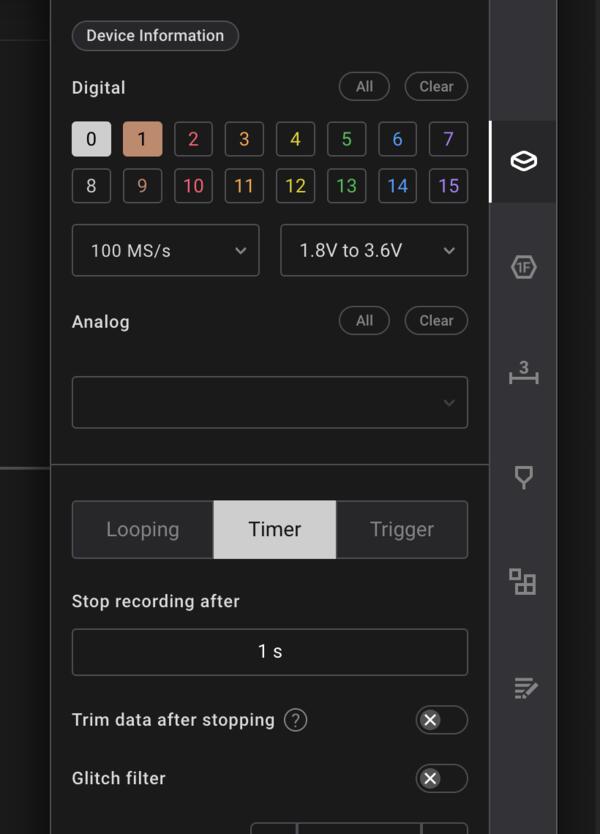Open the Timing Markers and Measurements panel
This screenshot has height=834, width=600.
[523, 374]
